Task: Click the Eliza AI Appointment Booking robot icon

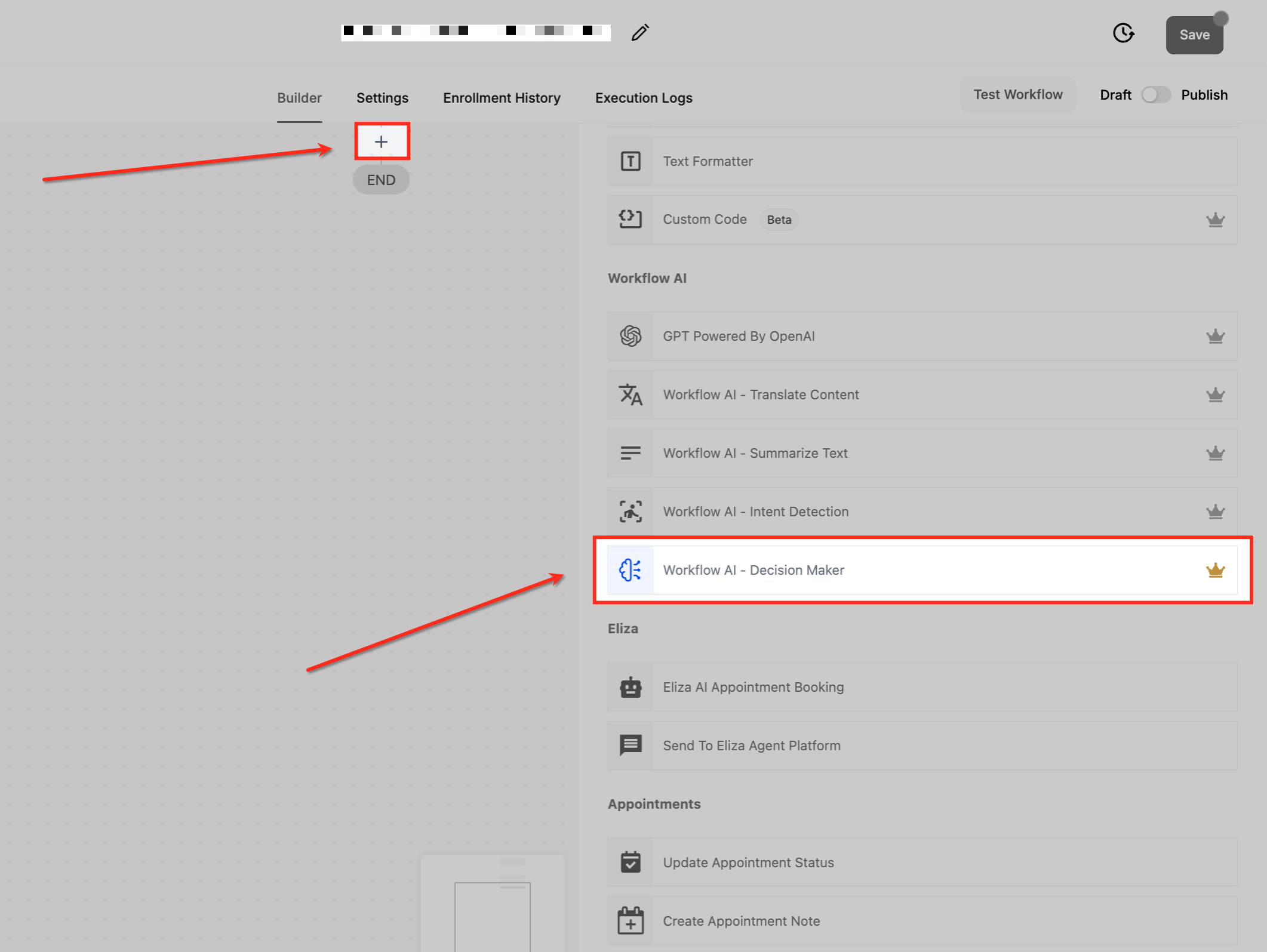Action: (x=631, y=687)
